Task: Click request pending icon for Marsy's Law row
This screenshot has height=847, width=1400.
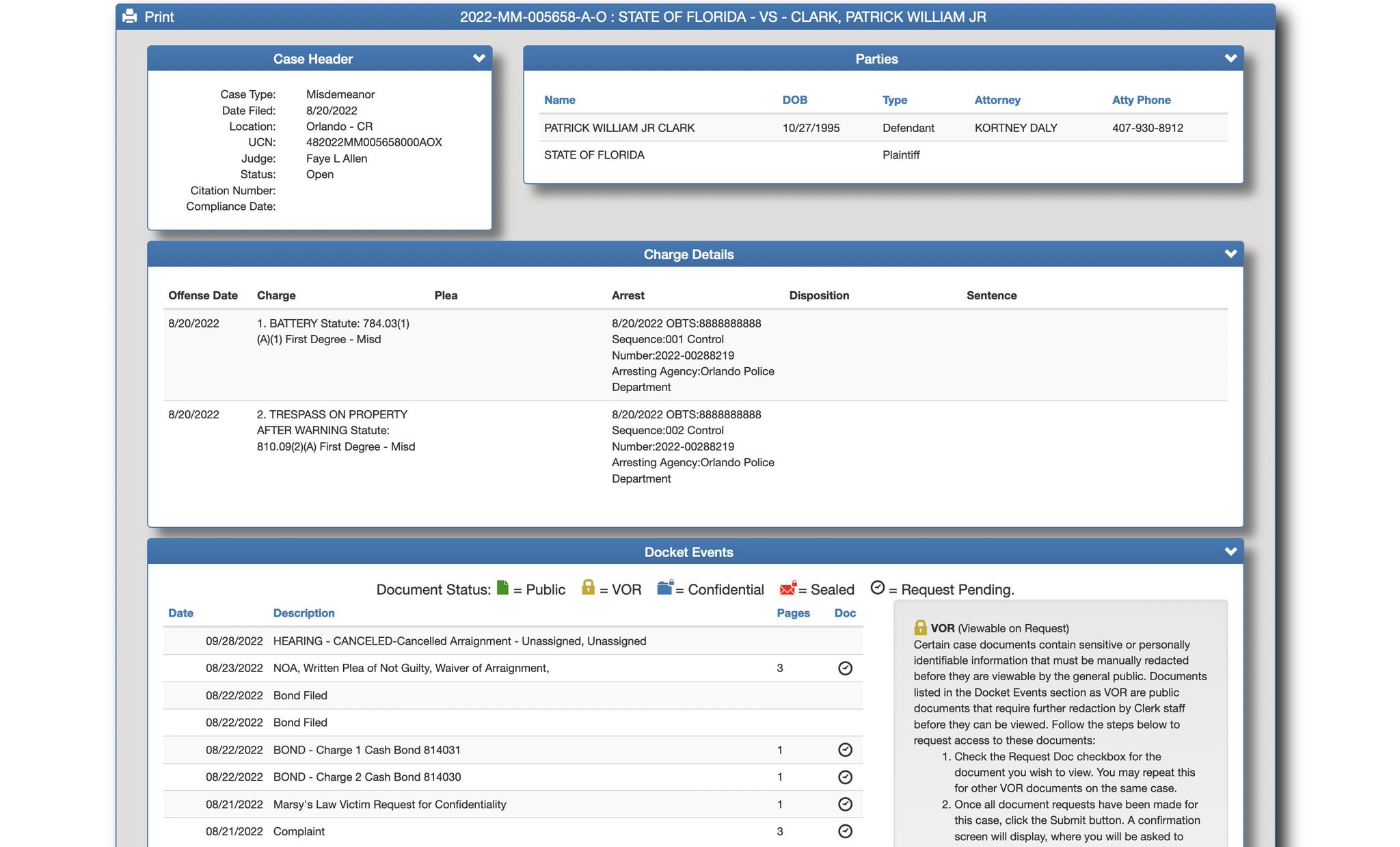Action: [x=845, y=805]
